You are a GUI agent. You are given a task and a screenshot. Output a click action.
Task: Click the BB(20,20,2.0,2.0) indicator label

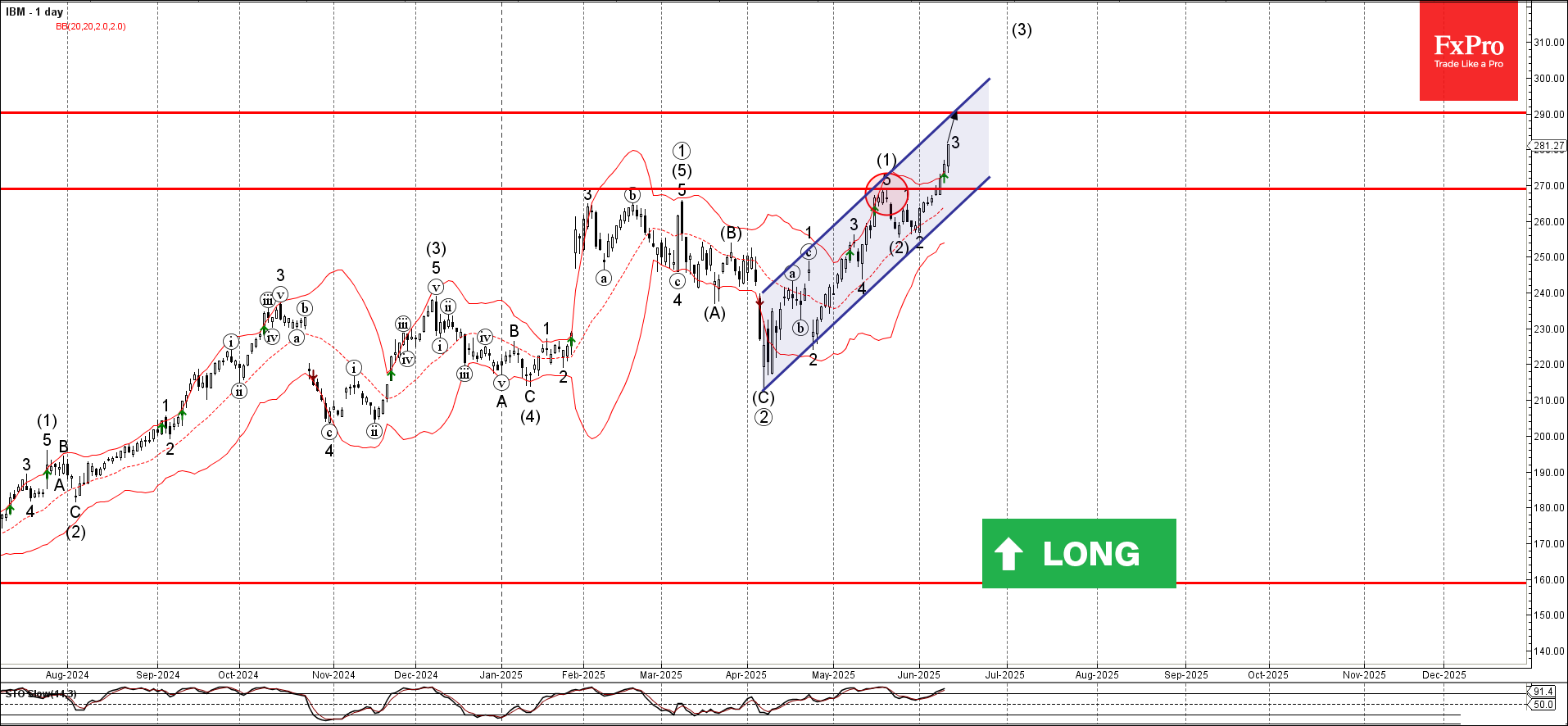click(91, 26)
